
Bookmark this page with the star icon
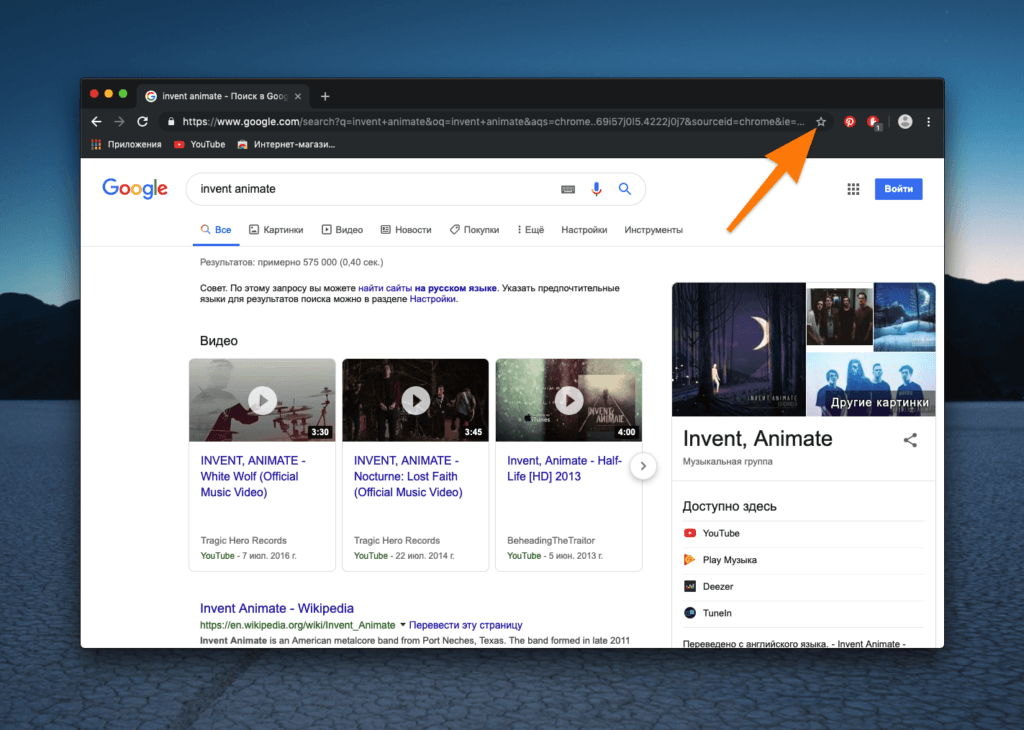(x=821, y=121)
